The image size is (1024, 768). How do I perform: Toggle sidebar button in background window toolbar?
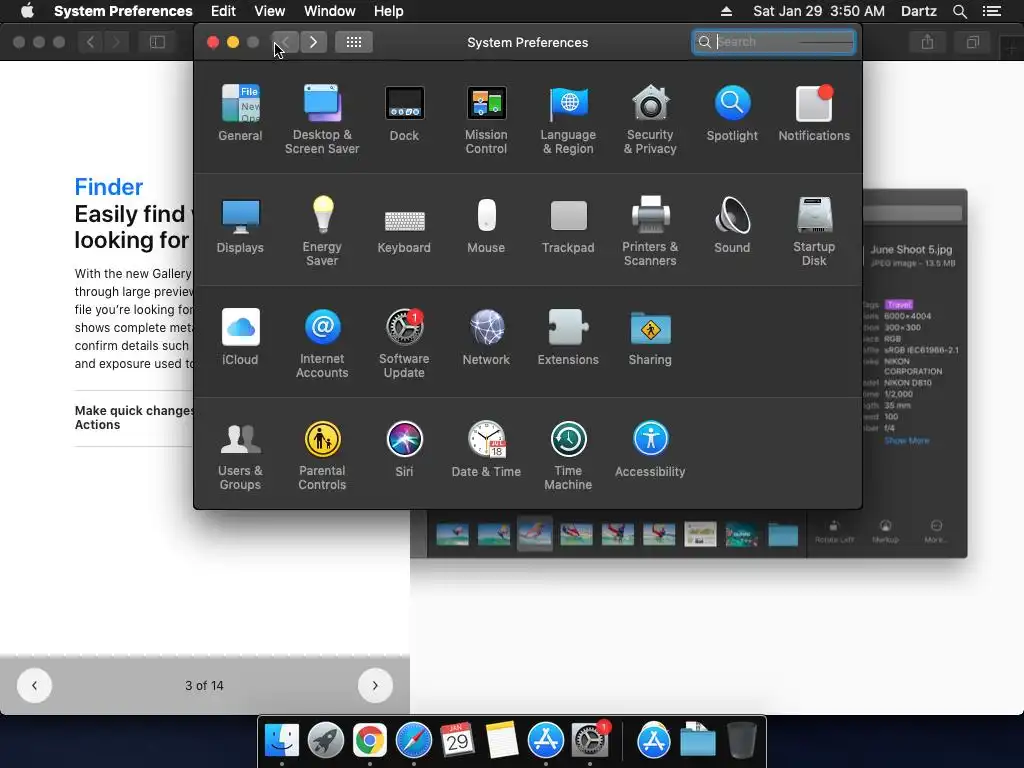(x=157, y=42)
